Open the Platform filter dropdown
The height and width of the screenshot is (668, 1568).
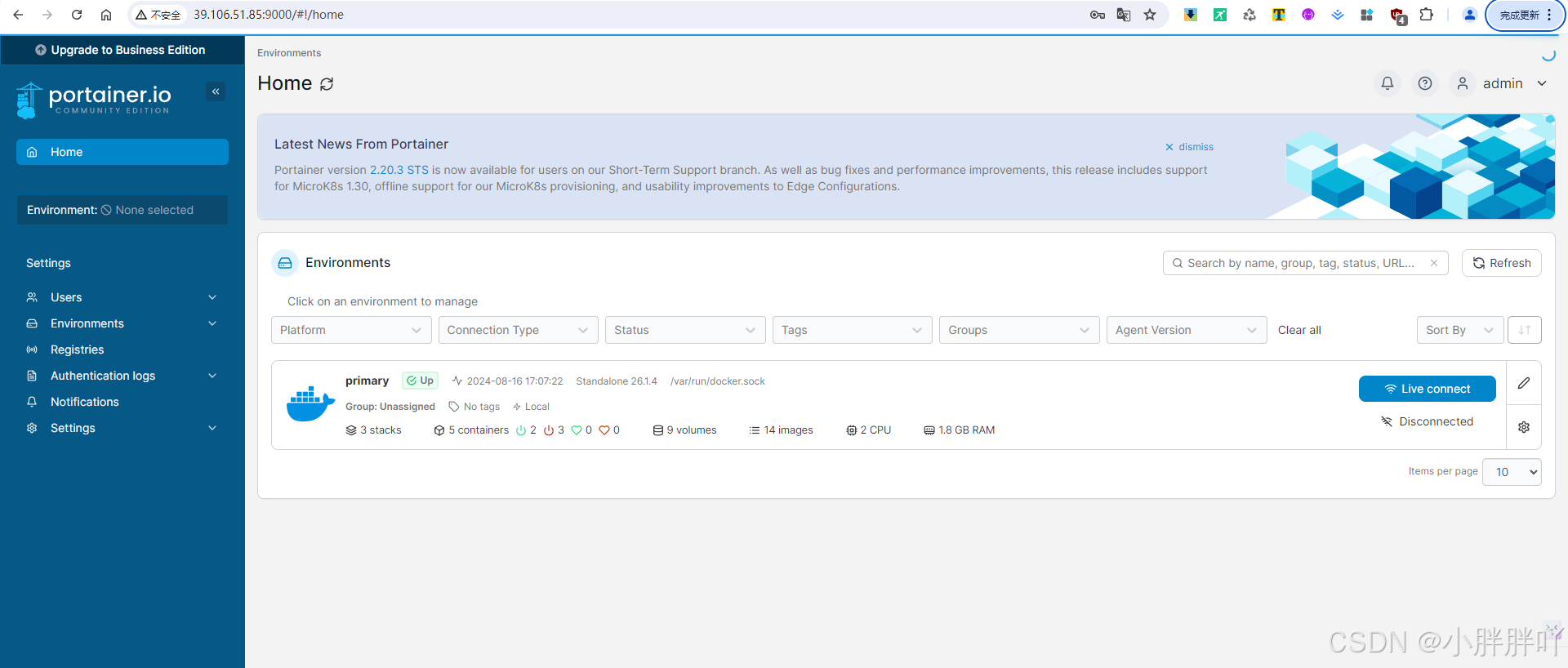(x=351, y=330)
